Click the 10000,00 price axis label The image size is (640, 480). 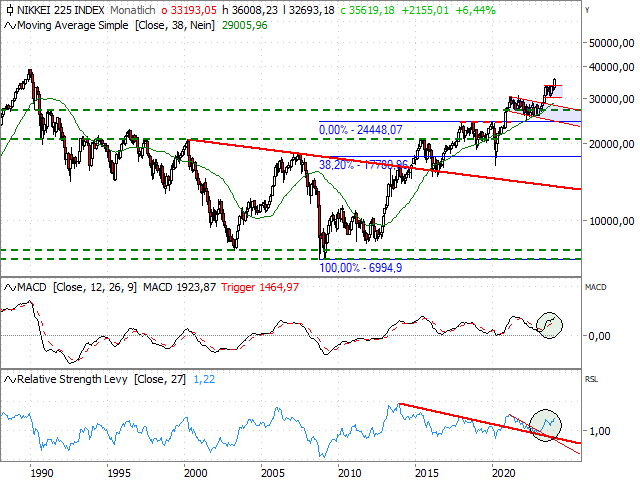point(611,221)
